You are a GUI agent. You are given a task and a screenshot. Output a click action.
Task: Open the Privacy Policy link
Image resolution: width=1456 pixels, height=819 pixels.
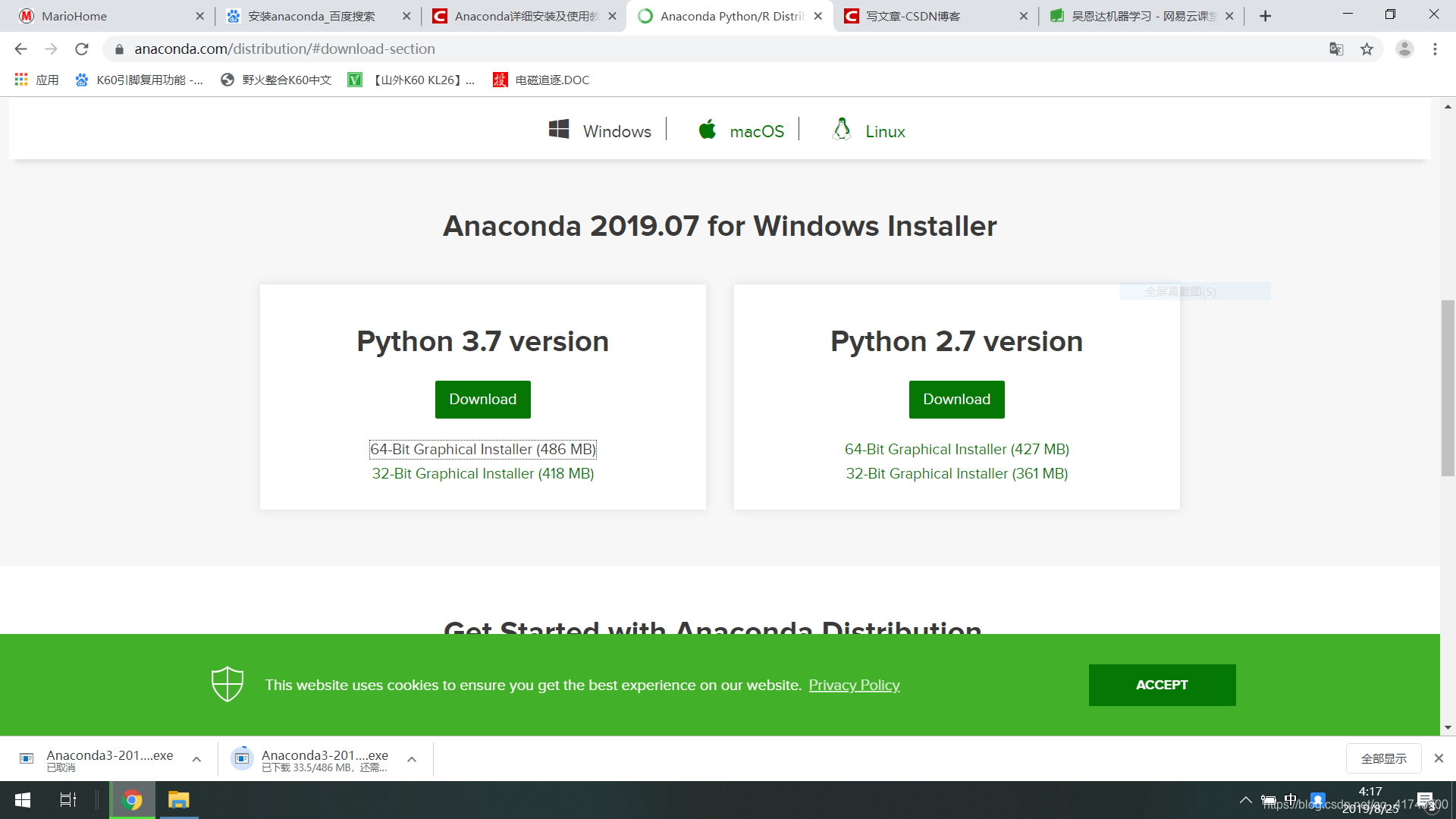pos(854,685)
